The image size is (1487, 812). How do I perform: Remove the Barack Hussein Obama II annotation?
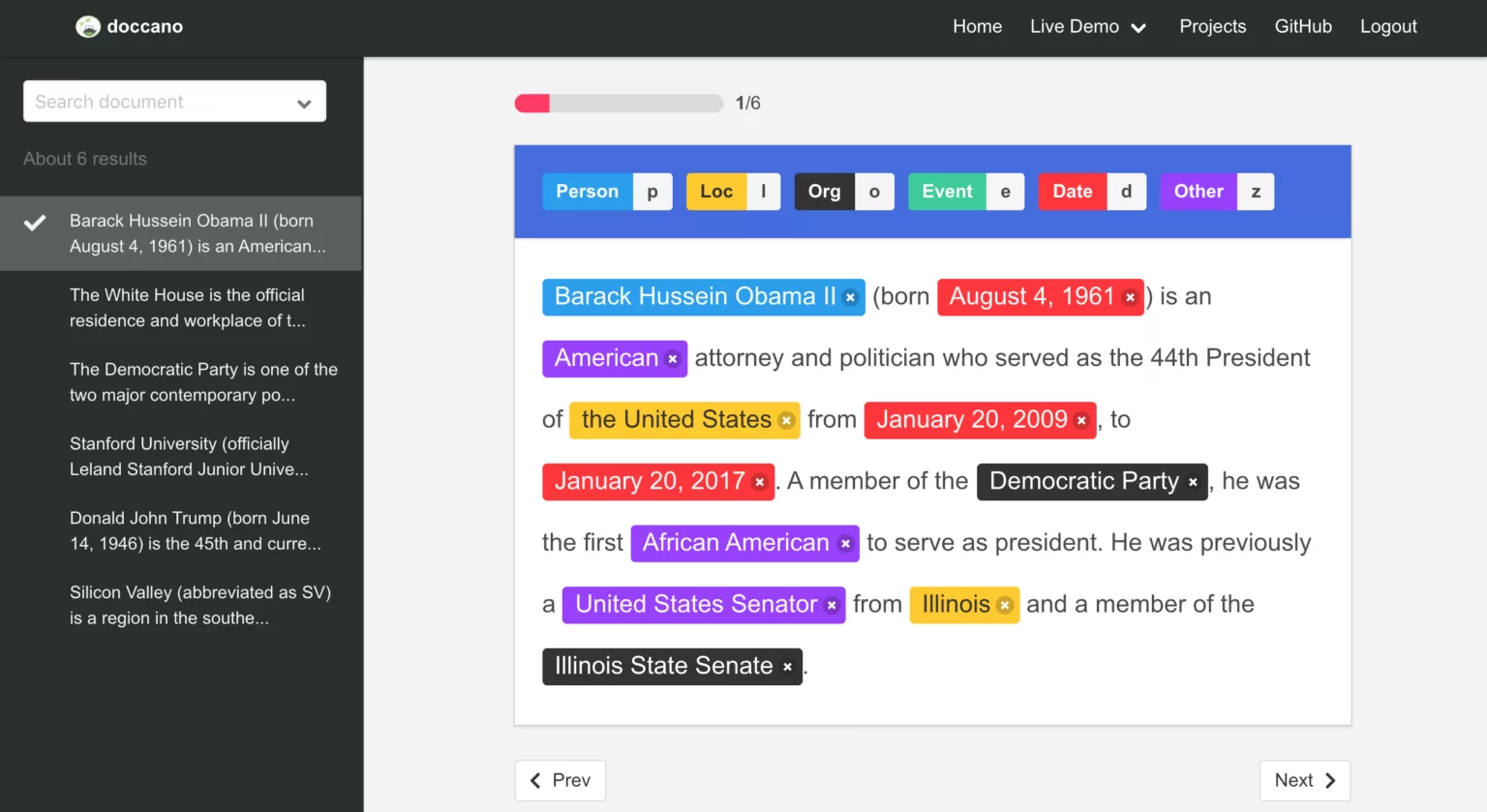click(x=850, y=297)
